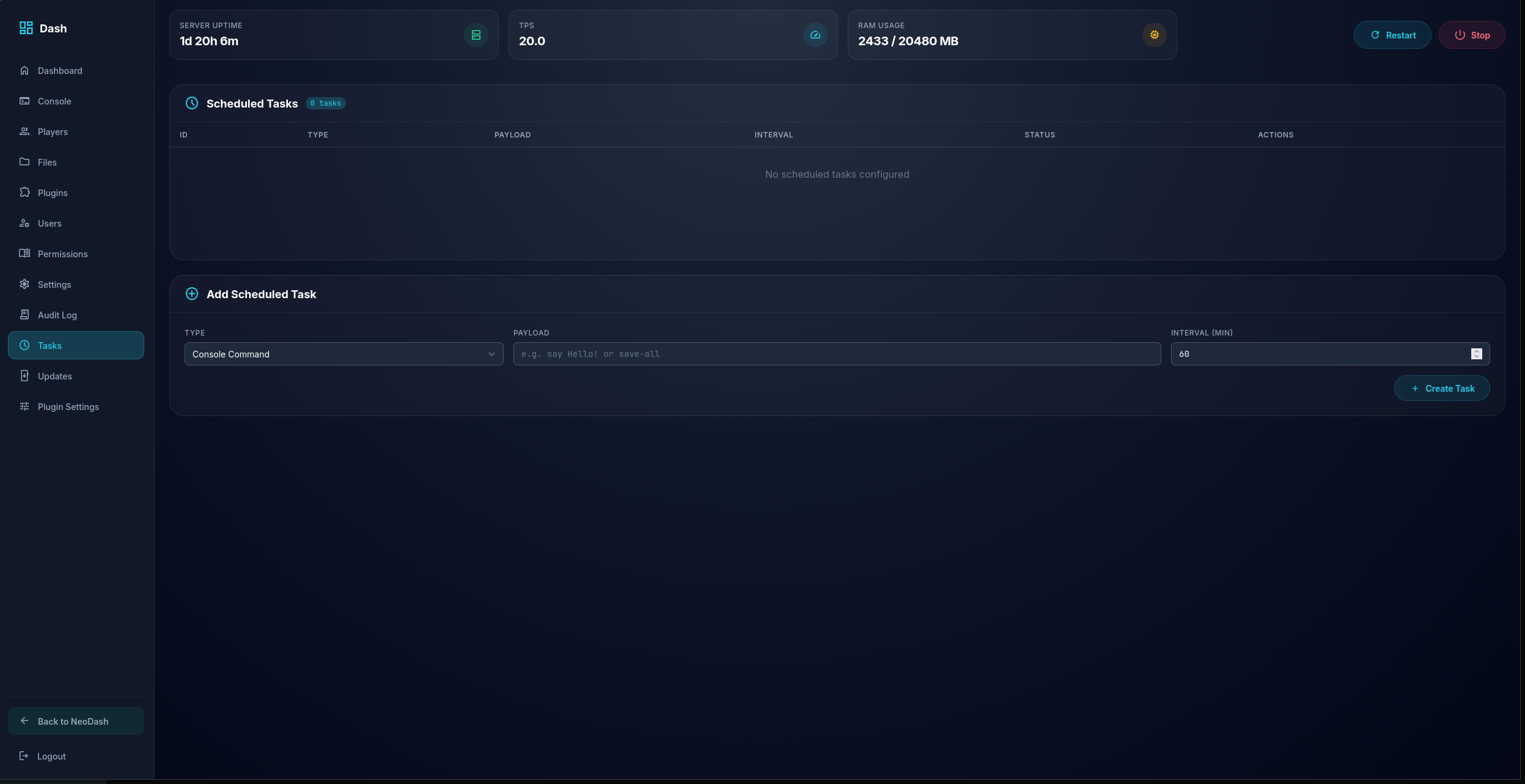Go back to NeoDash
The width and height of the screenshot is (1525, 784).
click(x=76, y=721)
